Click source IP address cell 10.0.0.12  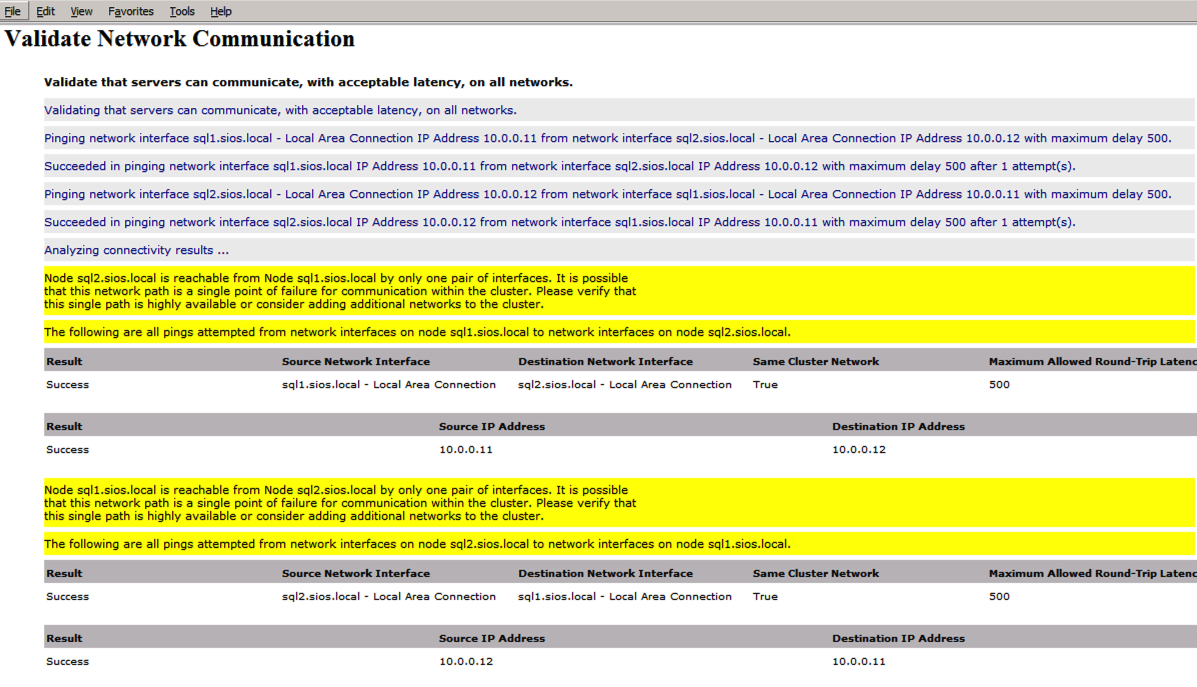(466, 661)
